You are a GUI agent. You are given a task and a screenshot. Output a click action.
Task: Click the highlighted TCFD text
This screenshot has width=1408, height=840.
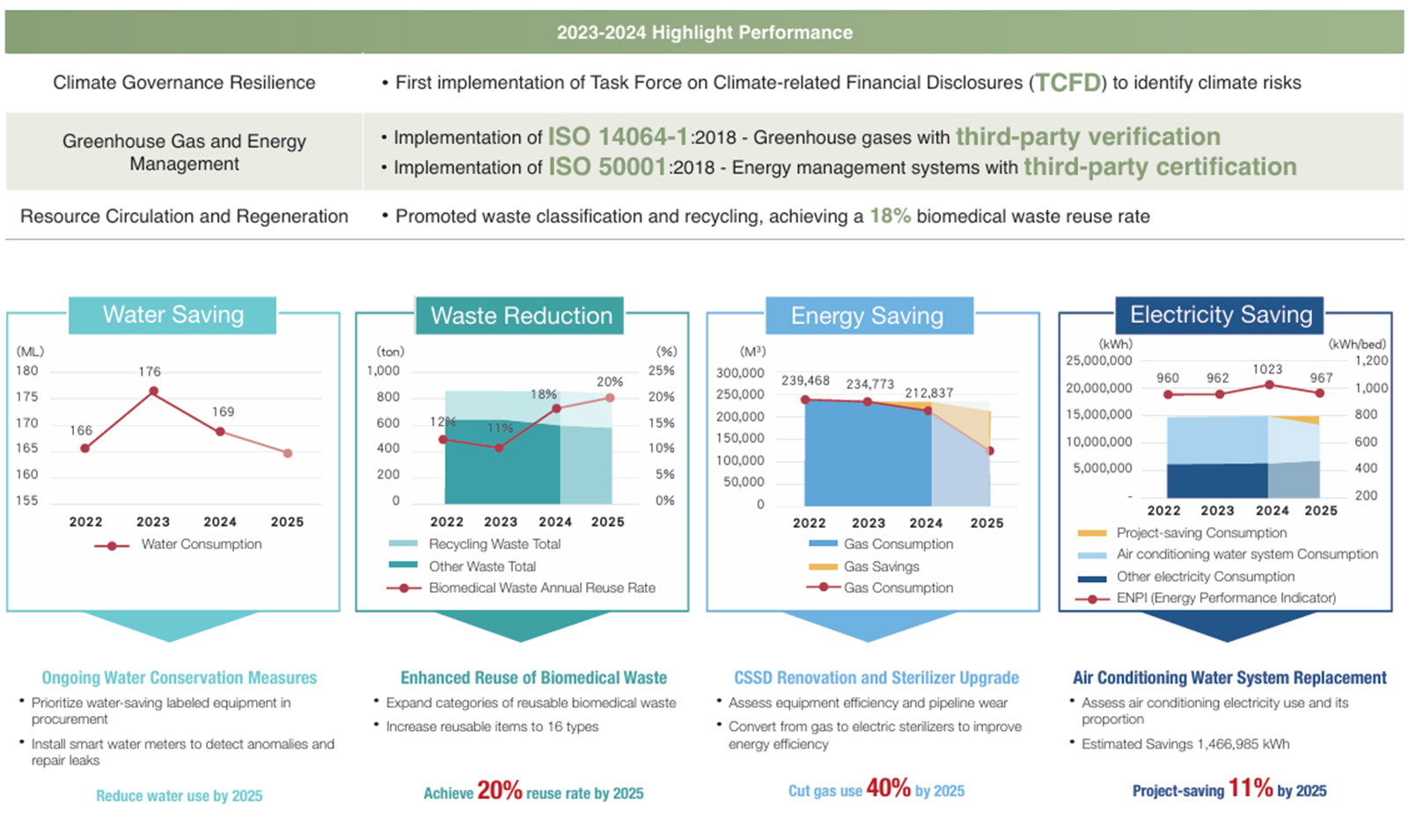point(1067,83)
